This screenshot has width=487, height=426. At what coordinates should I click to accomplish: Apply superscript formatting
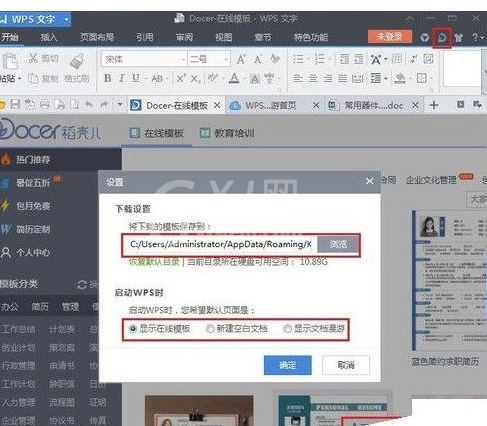coord(181,78)
